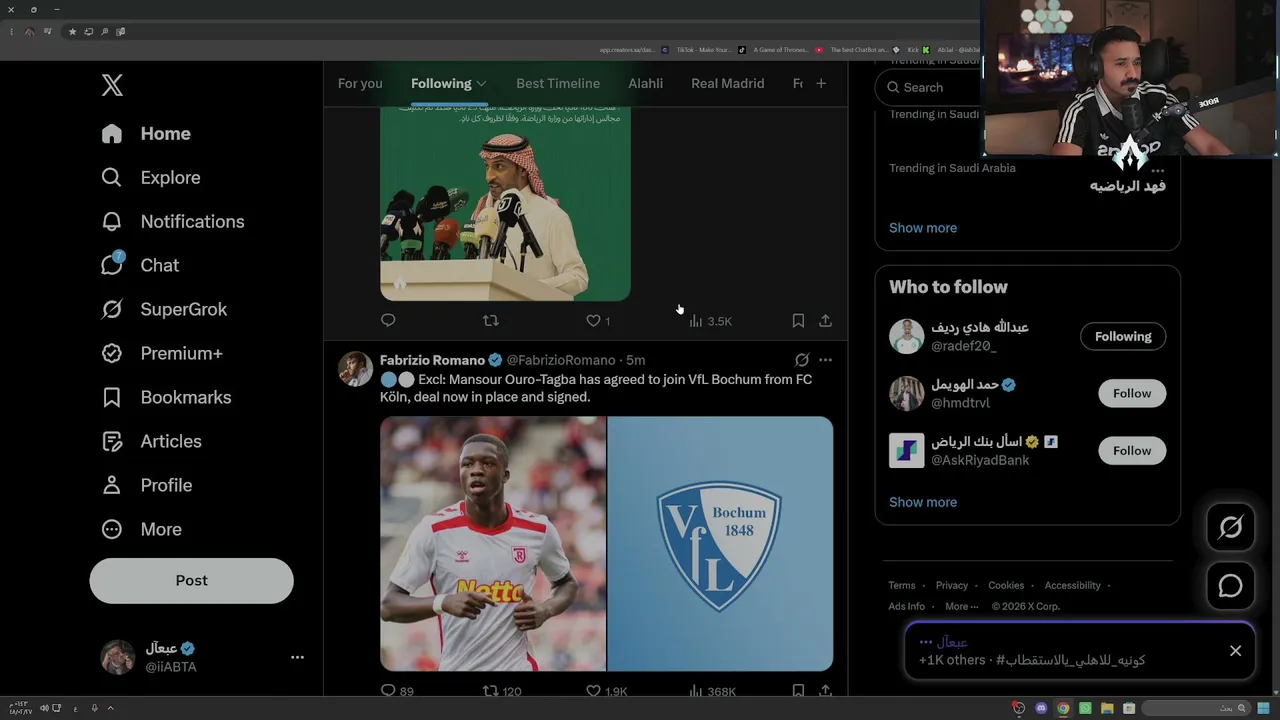1280x720 pixels.
Task: Repost Romano's post with 120 reposts
Action: (502, 691)
